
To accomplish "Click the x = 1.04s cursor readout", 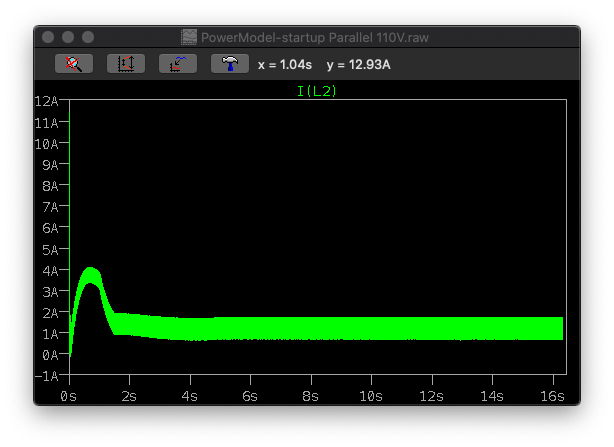I will coord(285,65).
